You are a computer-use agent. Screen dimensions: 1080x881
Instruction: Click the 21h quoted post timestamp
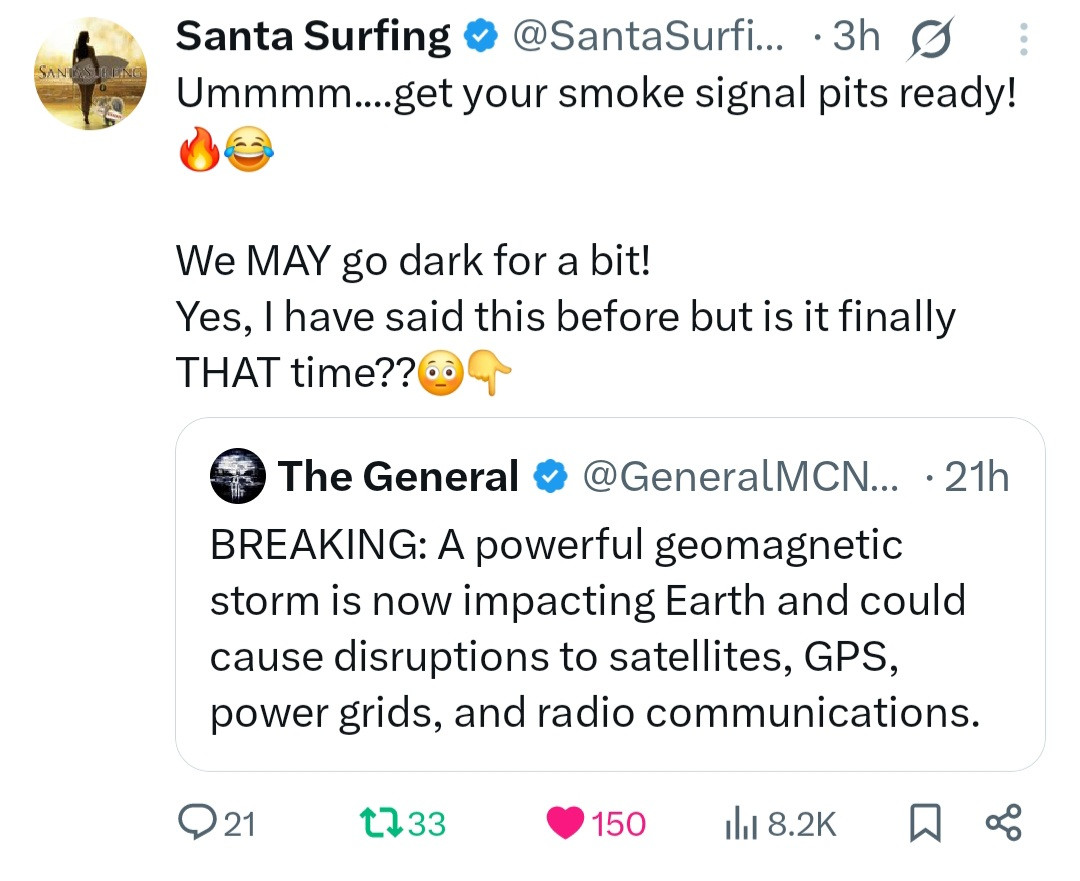975,477
